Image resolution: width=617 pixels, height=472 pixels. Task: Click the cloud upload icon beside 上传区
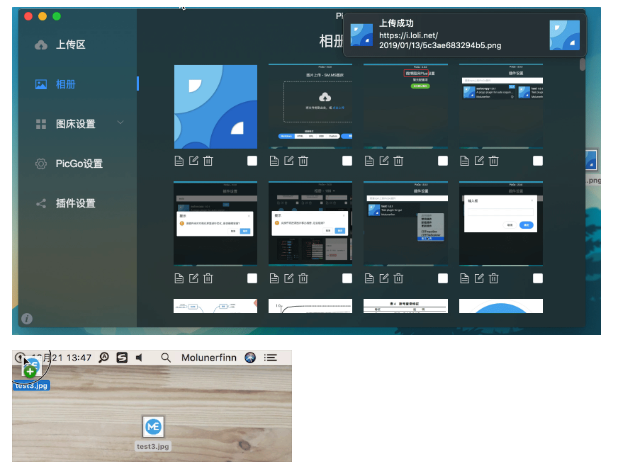[x=41, y=45]
